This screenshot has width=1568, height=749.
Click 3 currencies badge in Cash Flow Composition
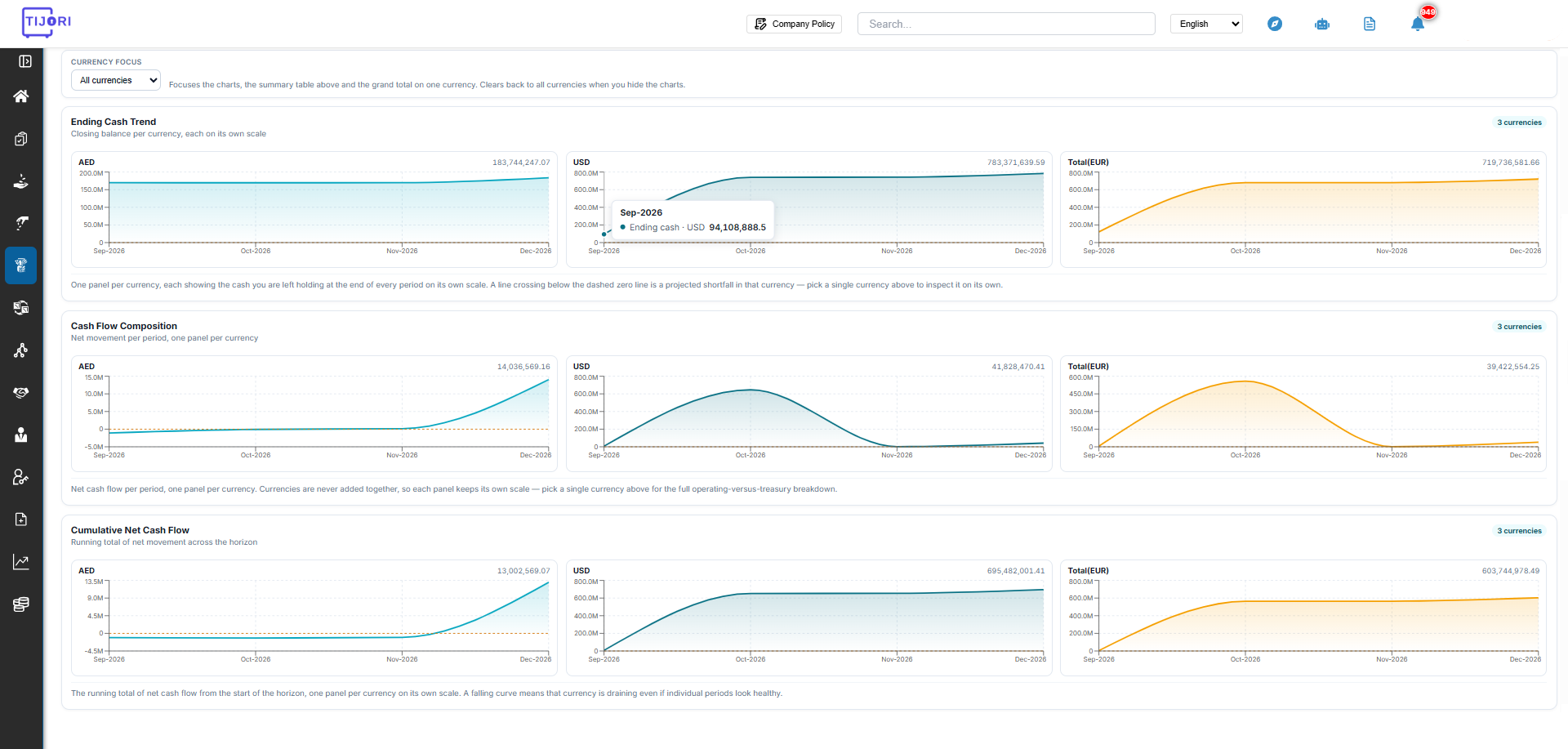[x=1519, y=327]
